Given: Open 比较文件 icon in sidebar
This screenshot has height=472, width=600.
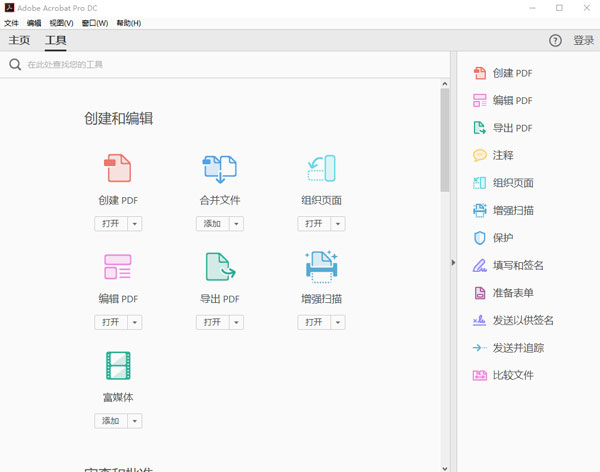Looking at the screenshot, I should (479, 375).
